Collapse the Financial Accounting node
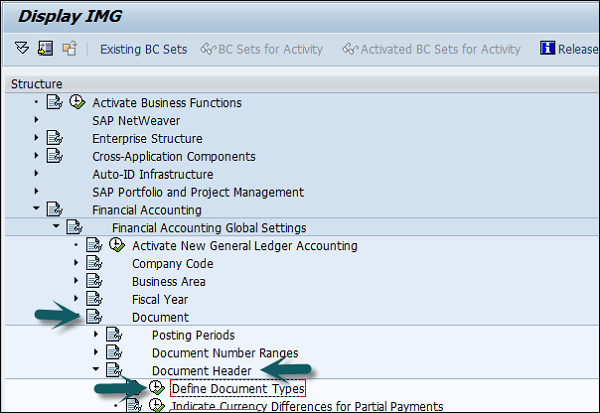The height and width of the screenshot is (413, 600). [x=36, y=210]
